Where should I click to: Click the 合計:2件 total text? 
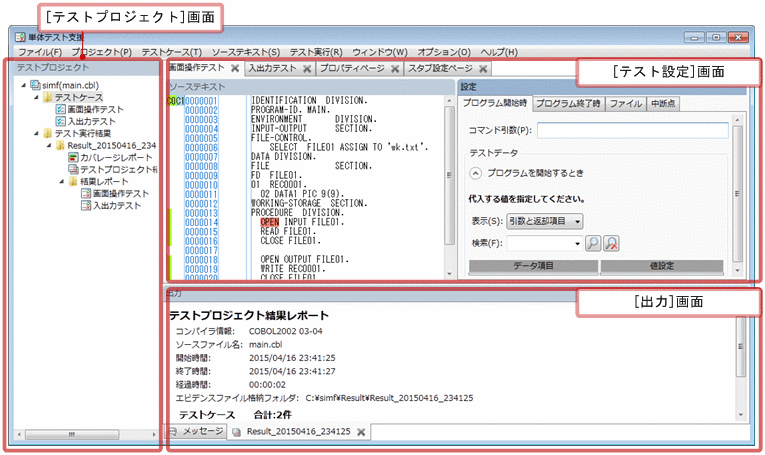pyautogui.click(x=272, y=415)
